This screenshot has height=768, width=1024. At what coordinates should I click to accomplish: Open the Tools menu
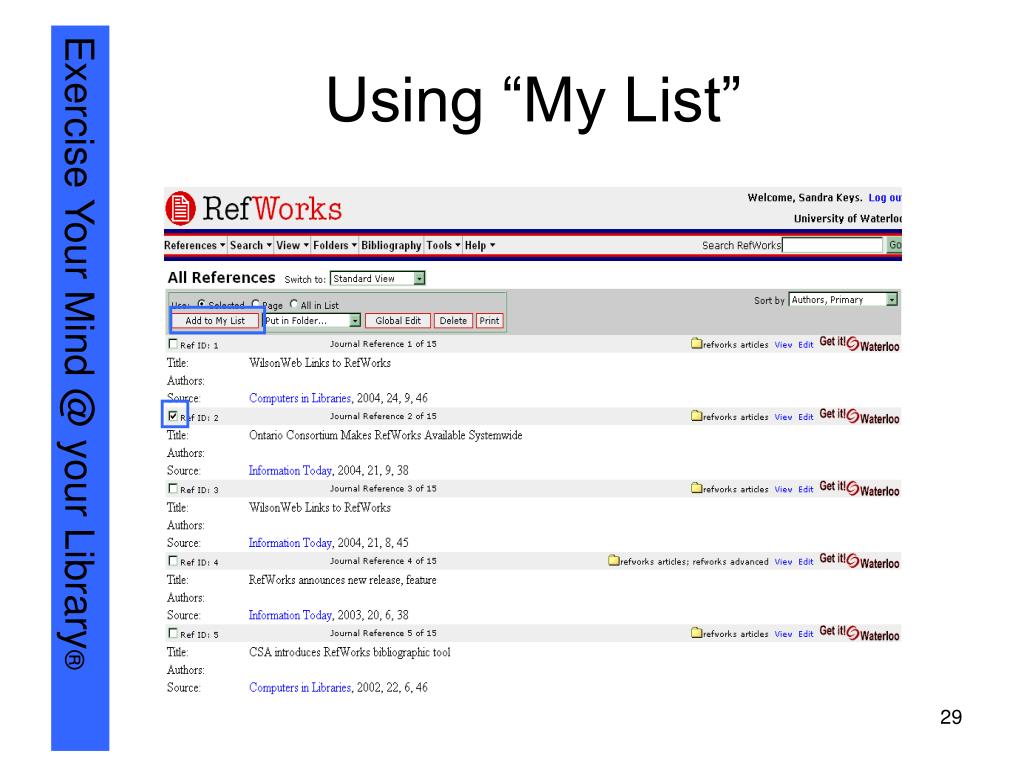(443, 246)
